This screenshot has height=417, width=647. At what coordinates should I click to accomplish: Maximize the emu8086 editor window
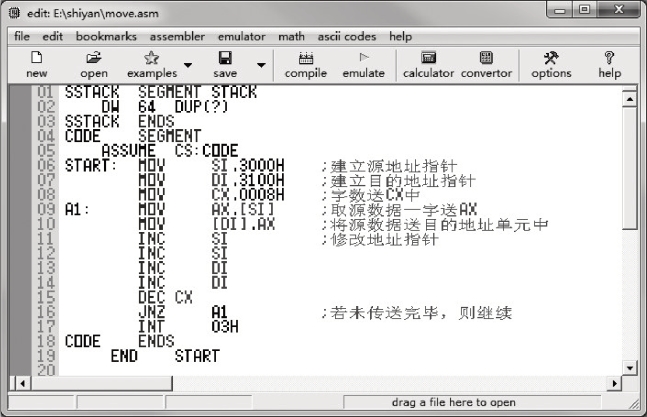(584, 9)
